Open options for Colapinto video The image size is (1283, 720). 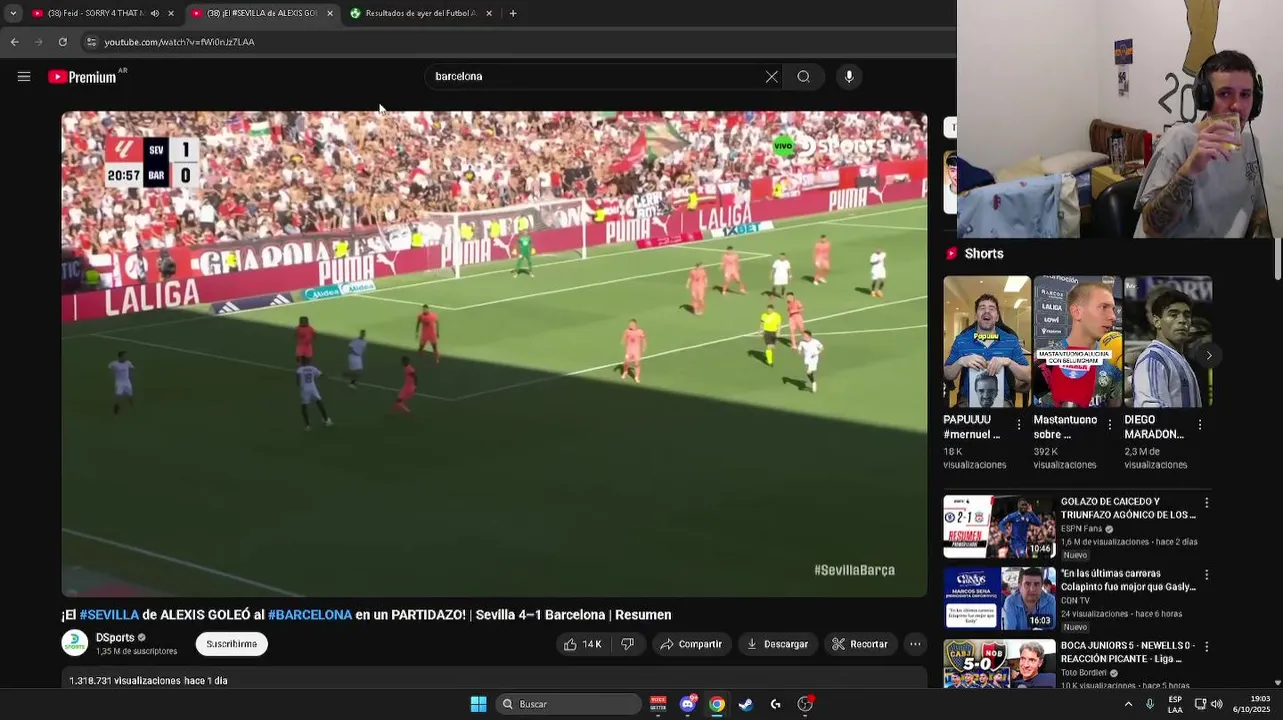coord(1206,575)
